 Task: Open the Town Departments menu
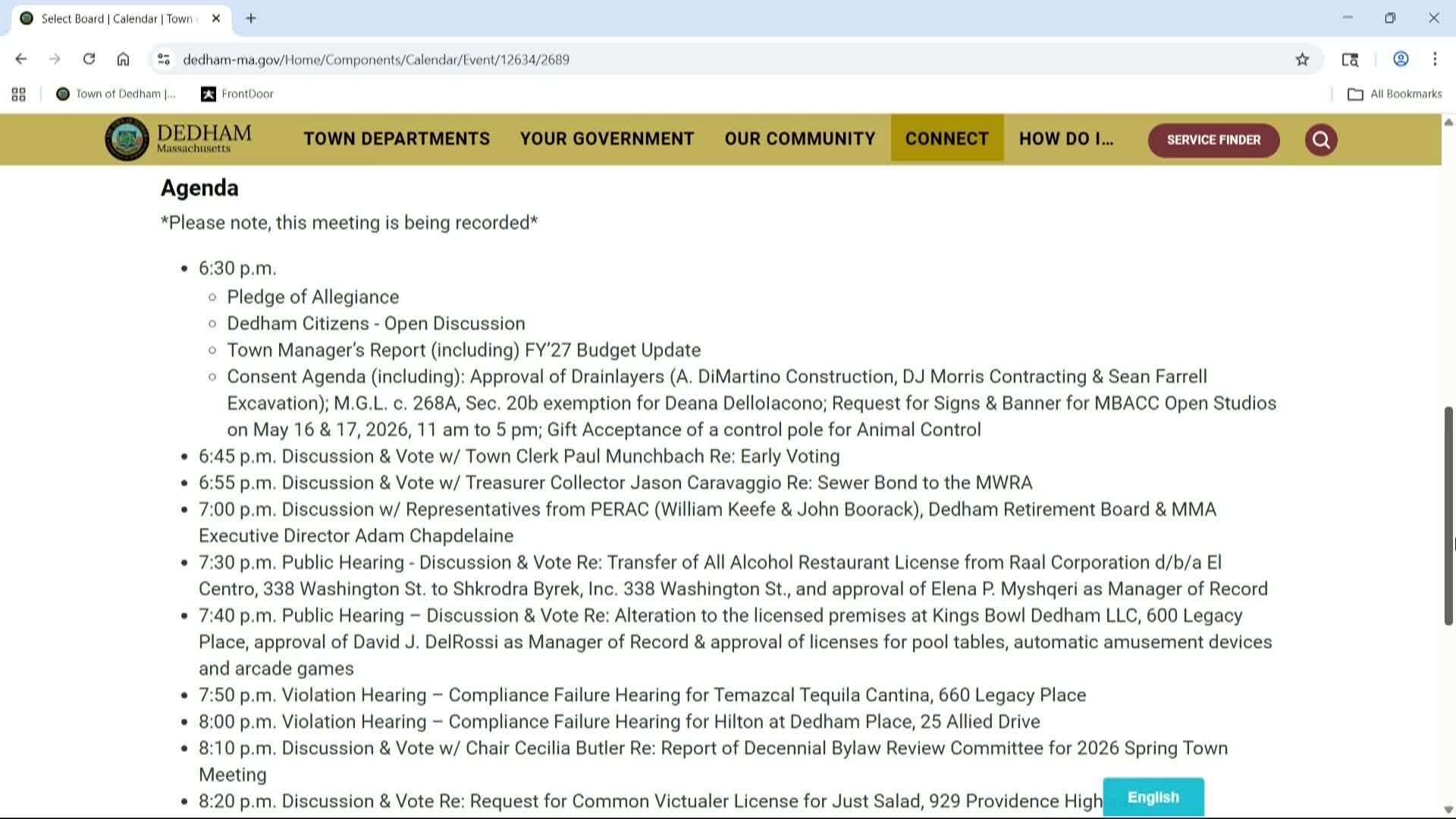[396, 139]
